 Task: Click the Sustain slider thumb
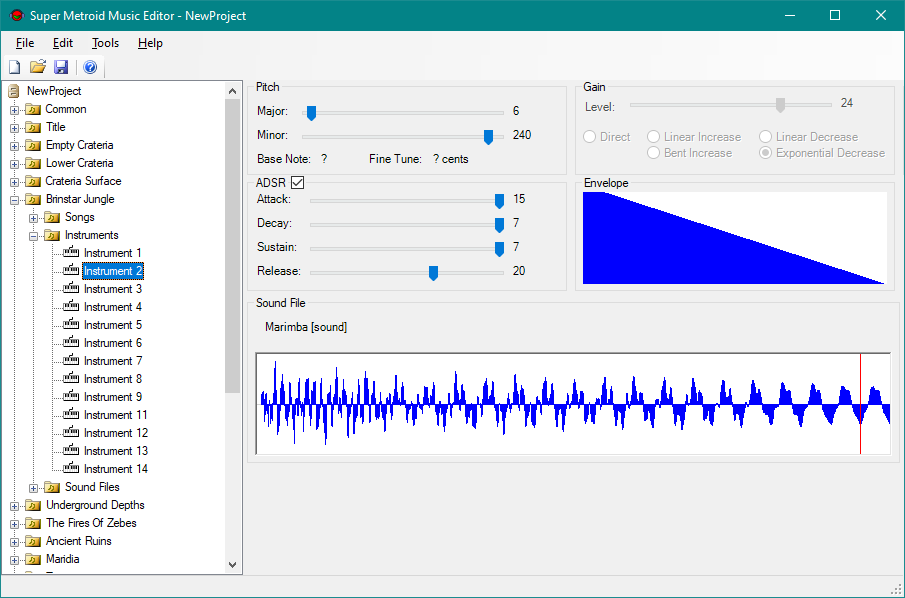click(x=499, y=248)
